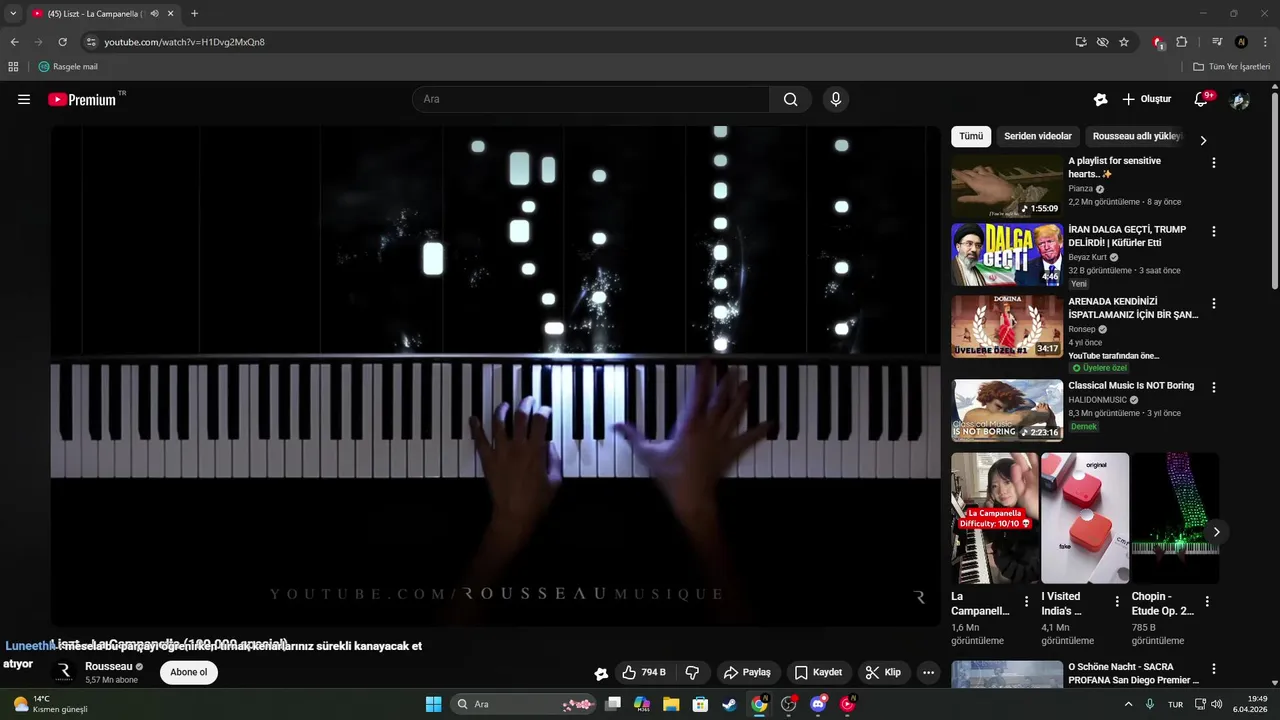Click the Klip clip button
The width and height of the screenshot is (1280, 720).
coord(883,672)
